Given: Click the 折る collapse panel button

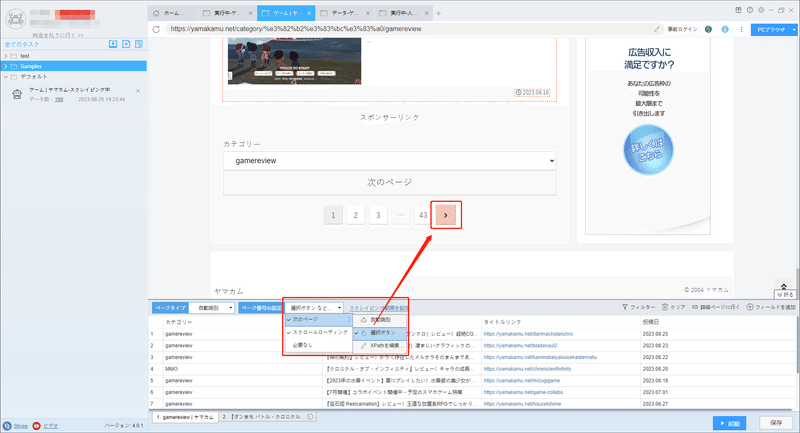Looking at the screenshot, I should tap(785, 295).
